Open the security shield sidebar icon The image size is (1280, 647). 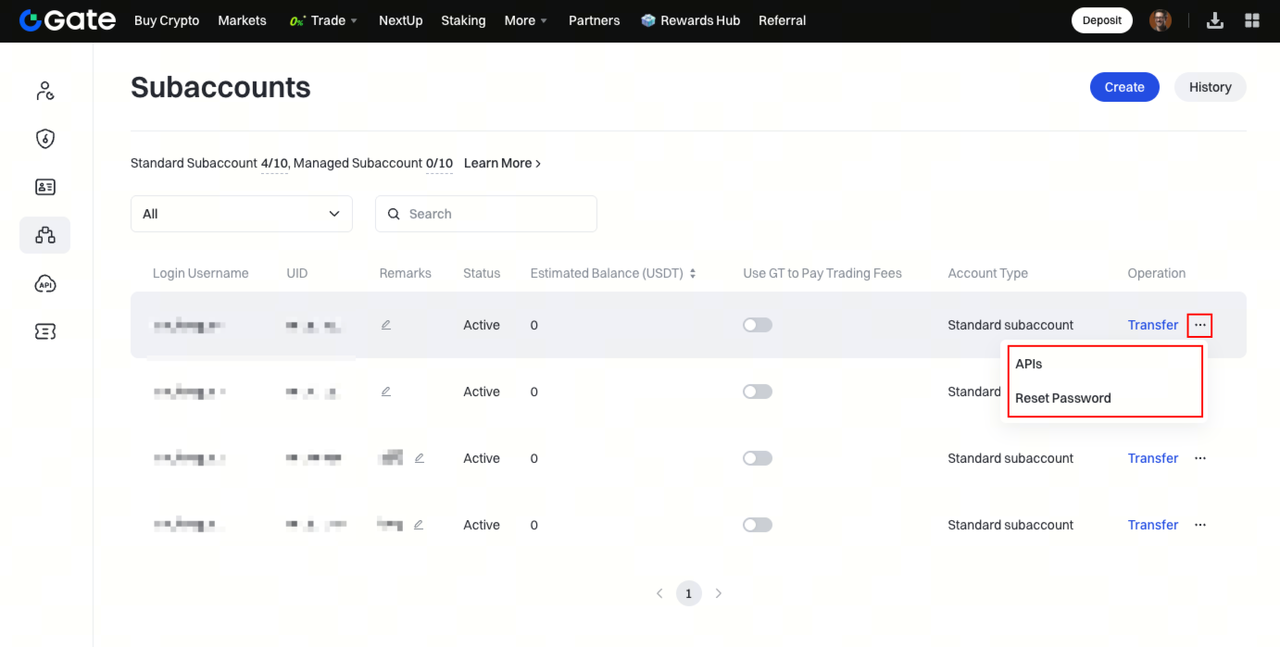(x=45, y=139)
